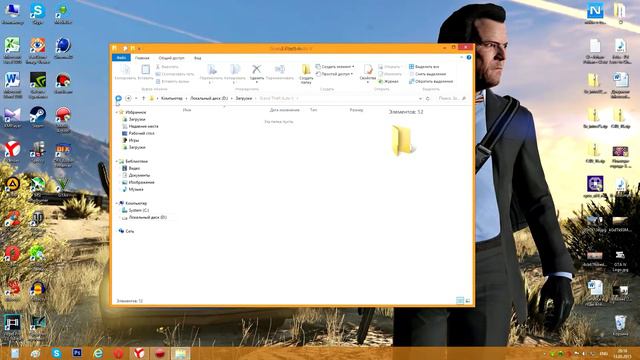The height and width of the screenshot is (360, 640).
Task: Click the AIMP desktop shortcut
Action: pos(13,186)
